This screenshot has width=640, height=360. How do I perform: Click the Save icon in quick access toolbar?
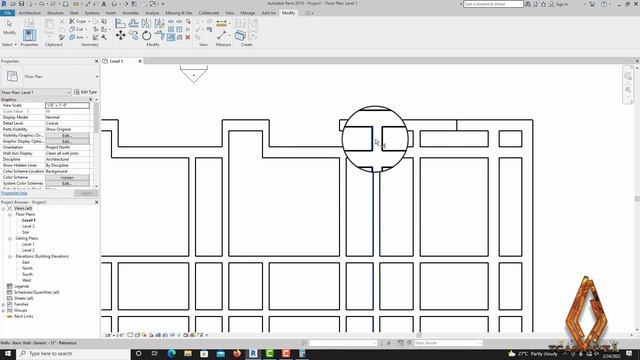click(22, 4)
